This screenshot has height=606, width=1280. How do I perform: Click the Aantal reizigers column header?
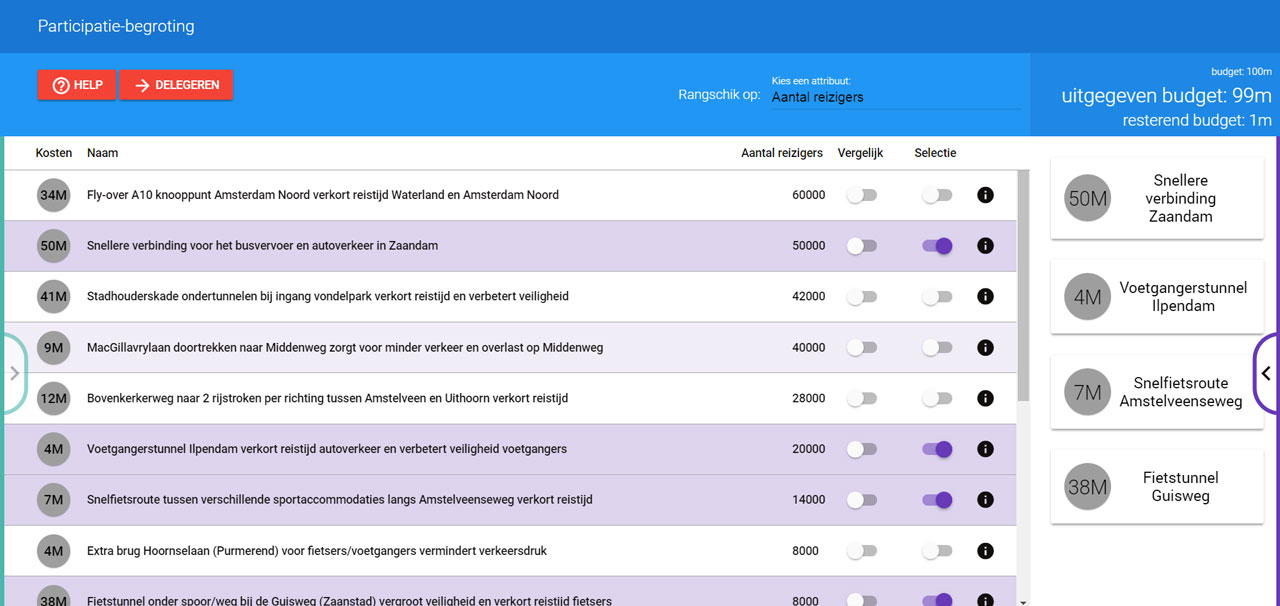pyautogui.click(x=781, y=153)
